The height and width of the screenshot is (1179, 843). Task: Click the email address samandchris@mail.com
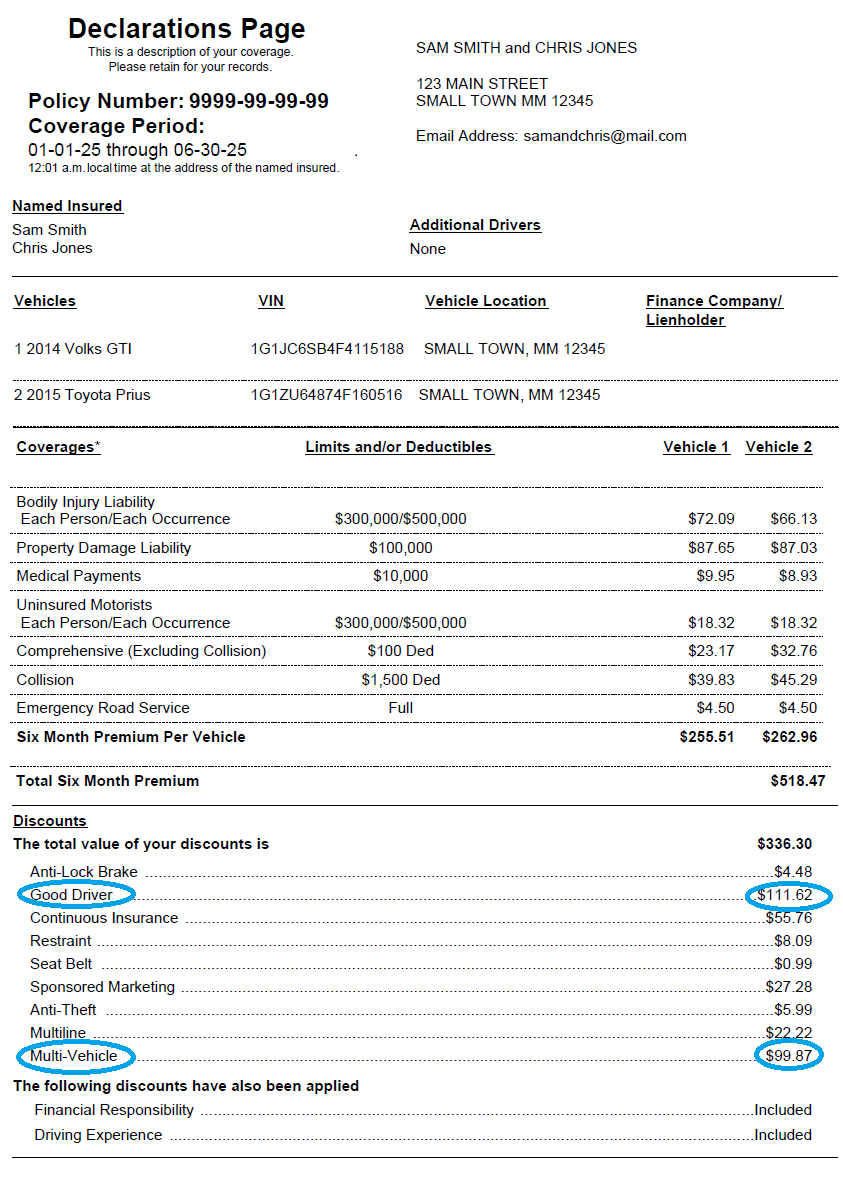point(604,136)
